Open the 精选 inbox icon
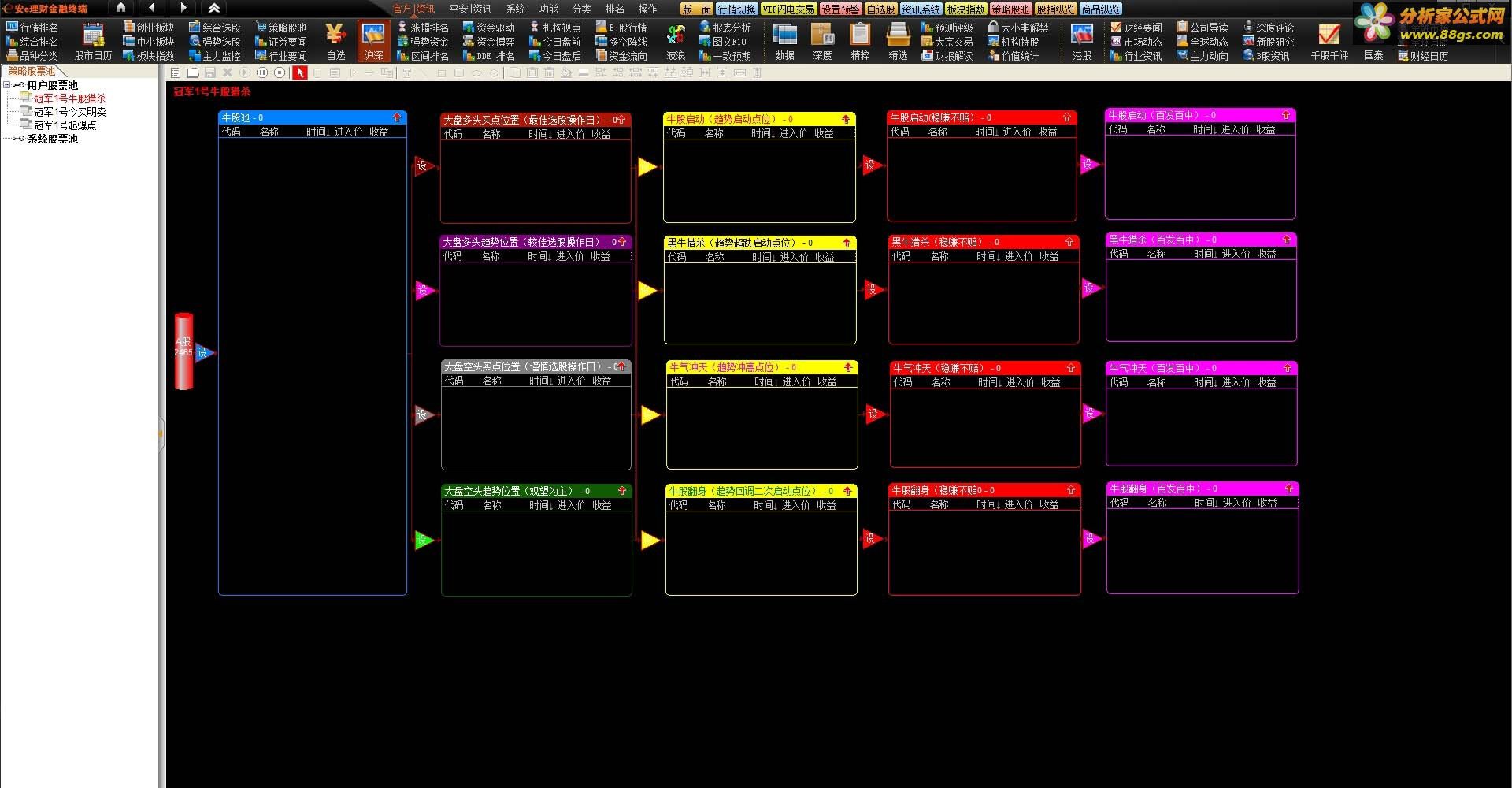Image resolution: width=1512 pixels, height=788 pixels. (x=898, y=41)
